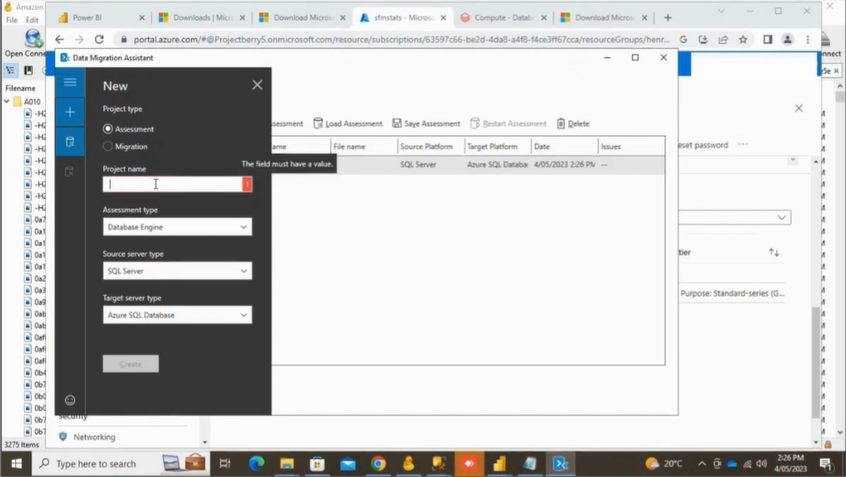The height and width of the screenshot is (477, 846).
Task: Bookmark this page with star icon
Action: (x=743, y=39)
